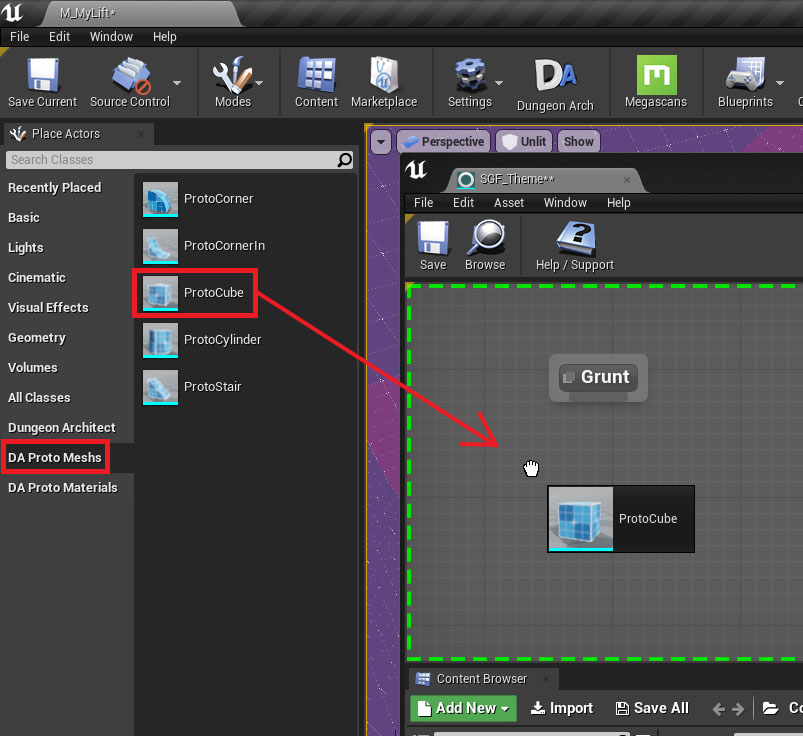
Task: Click Save All button
Action: point(652,708)
